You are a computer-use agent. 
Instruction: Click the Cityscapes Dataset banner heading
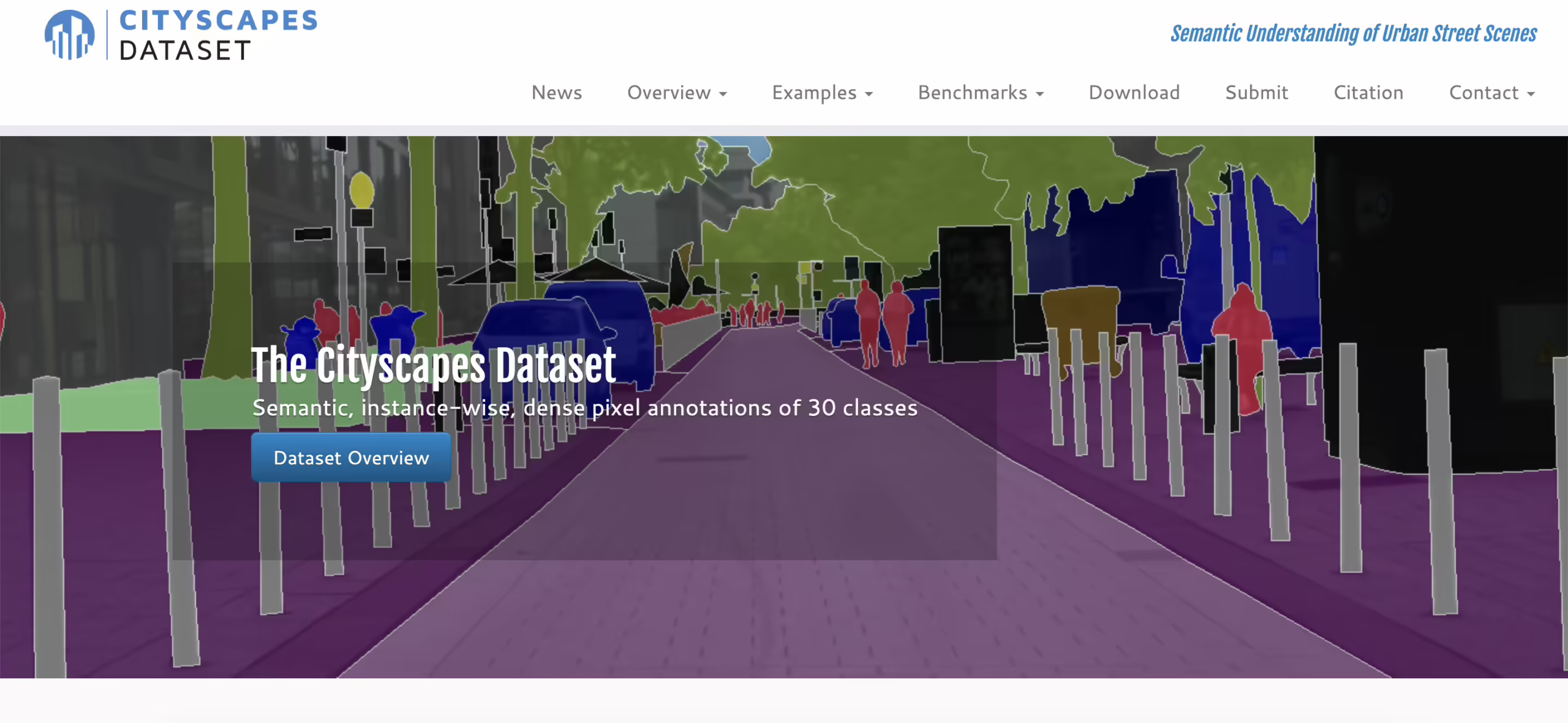tap(433, 366)
